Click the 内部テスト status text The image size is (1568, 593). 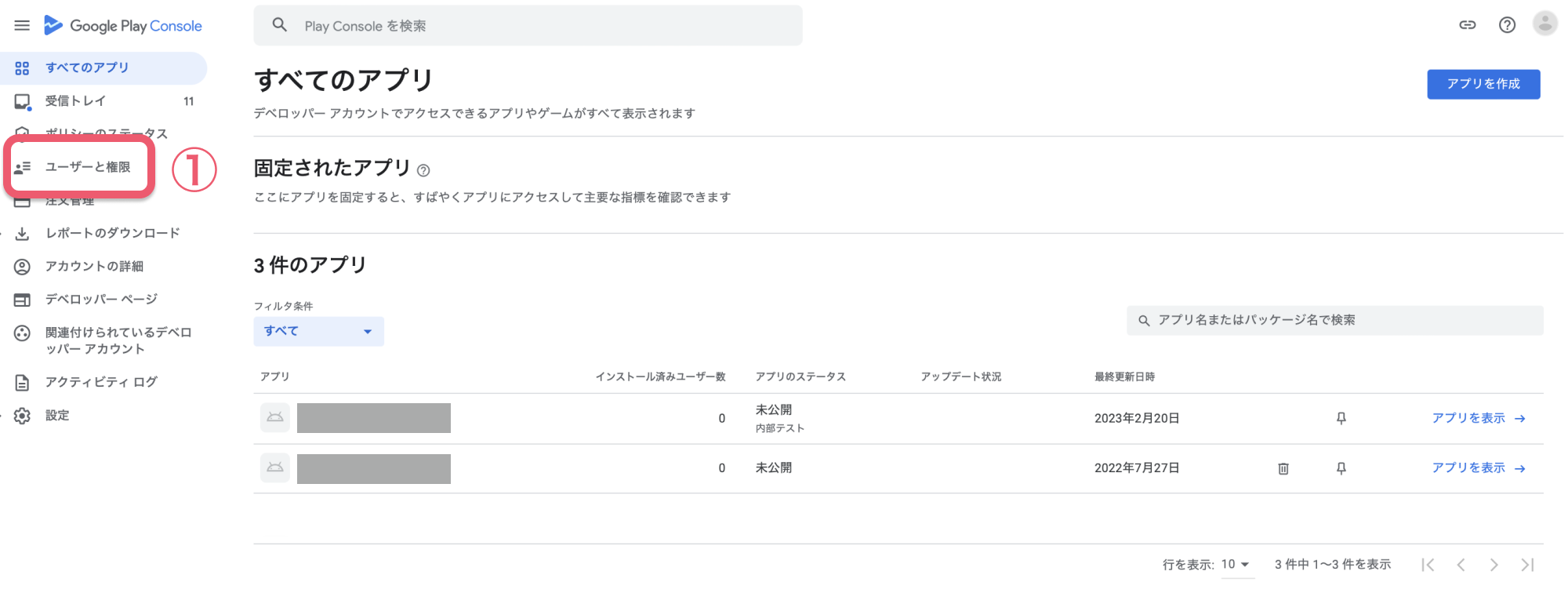[x=780, y=428]
